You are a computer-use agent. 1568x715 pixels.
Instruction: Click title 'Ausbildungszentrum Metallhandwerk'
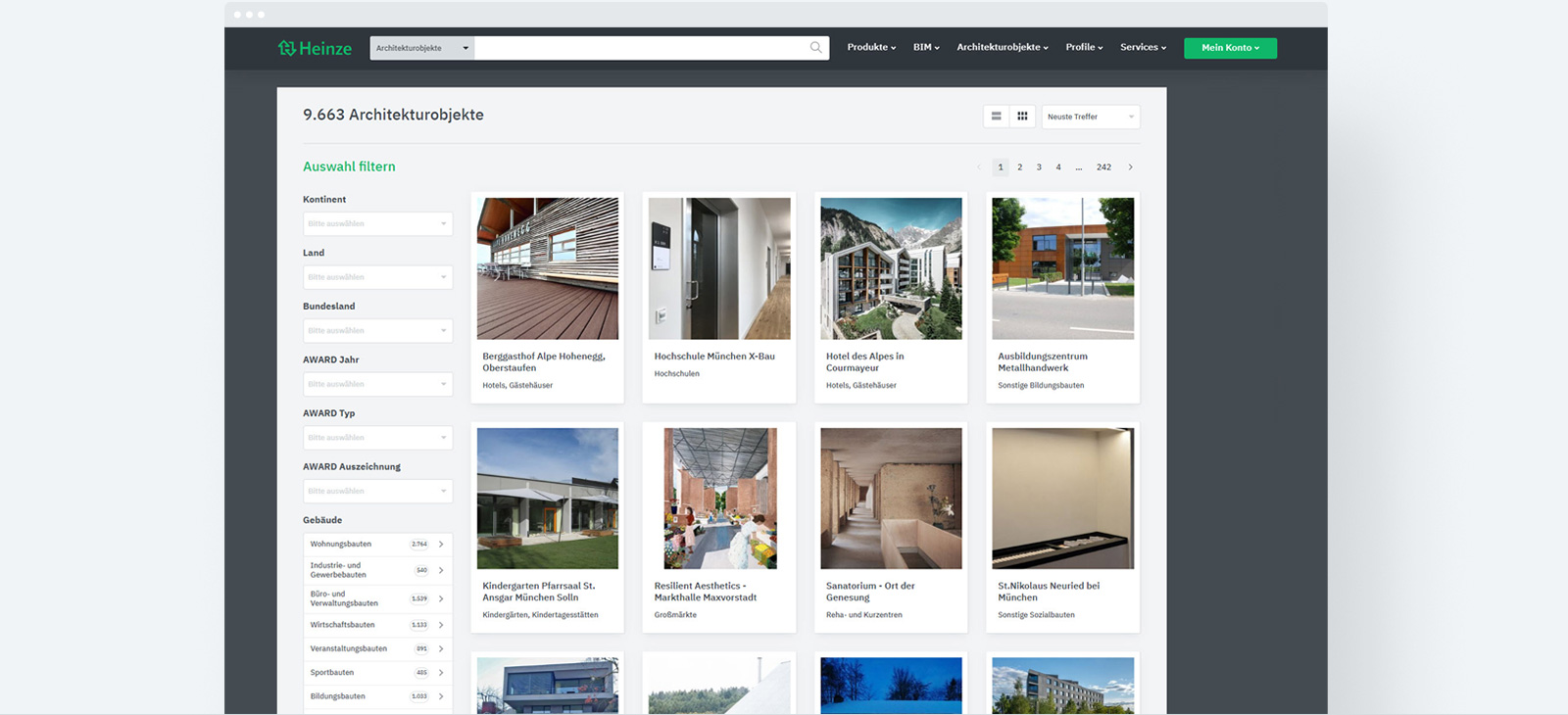[1043, 362]
